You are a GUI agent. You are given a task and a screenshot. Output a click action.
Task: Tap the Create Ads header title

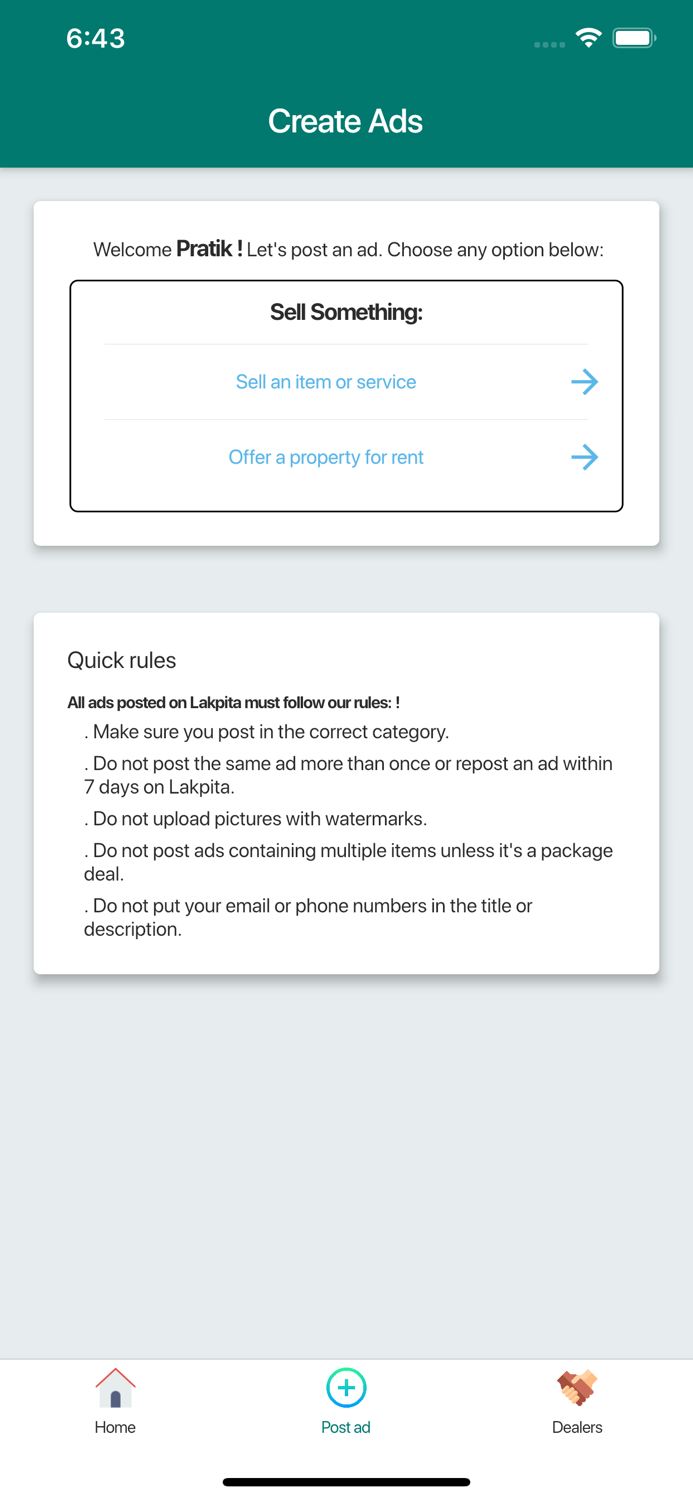(346, 121)
